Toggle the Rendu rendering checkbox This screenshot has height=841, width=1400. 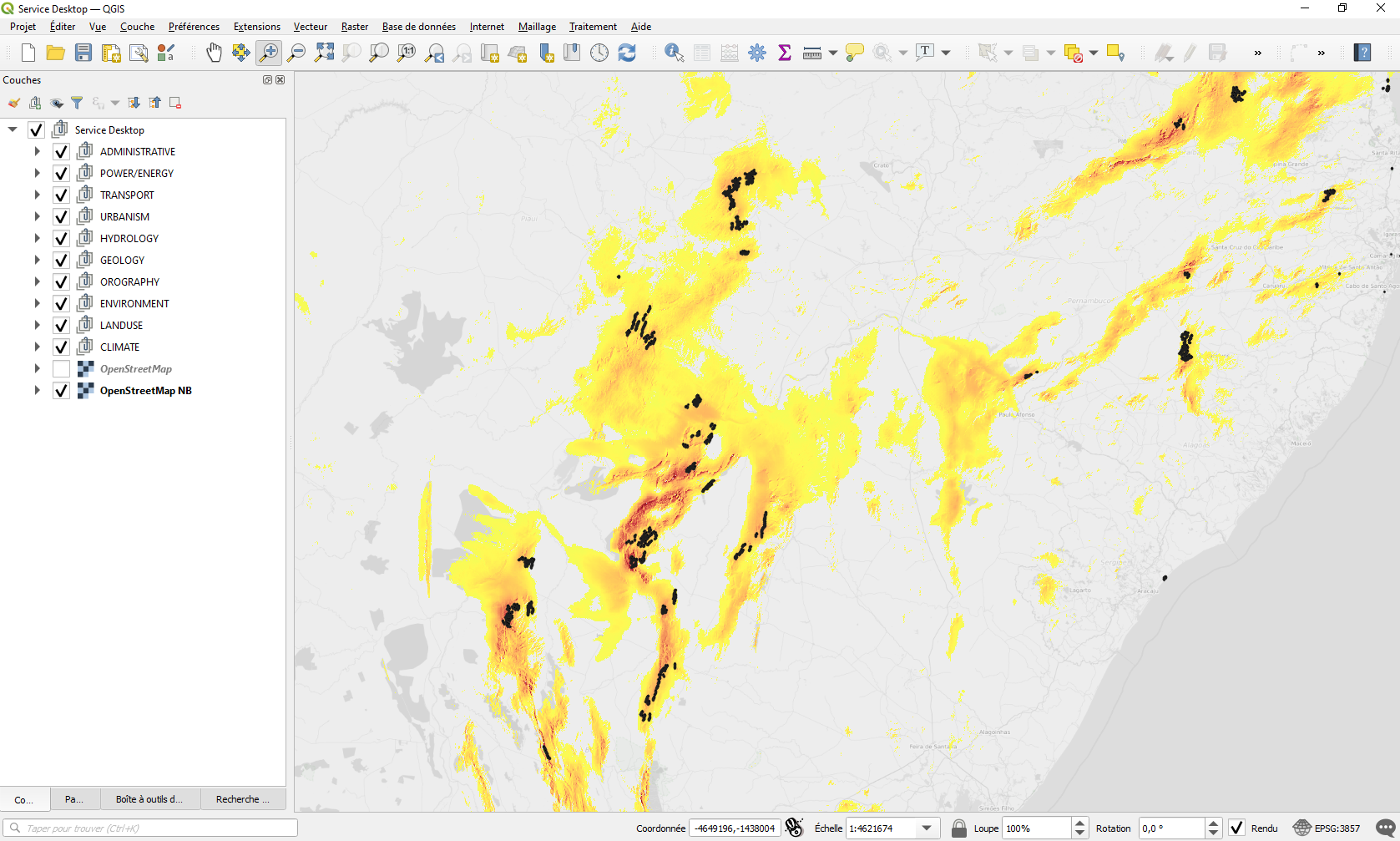tap(1236, 828)
